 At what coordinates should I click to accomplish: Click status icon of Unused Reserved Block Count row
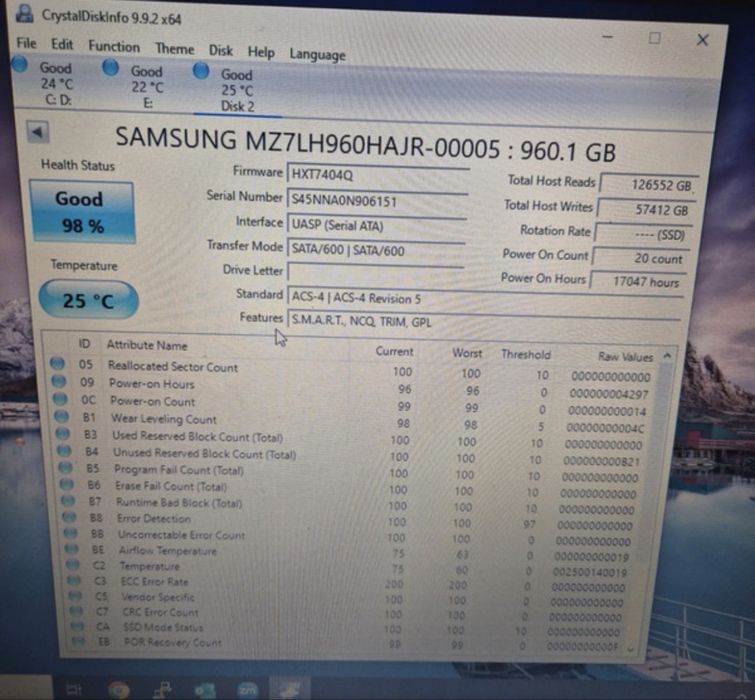65,451
